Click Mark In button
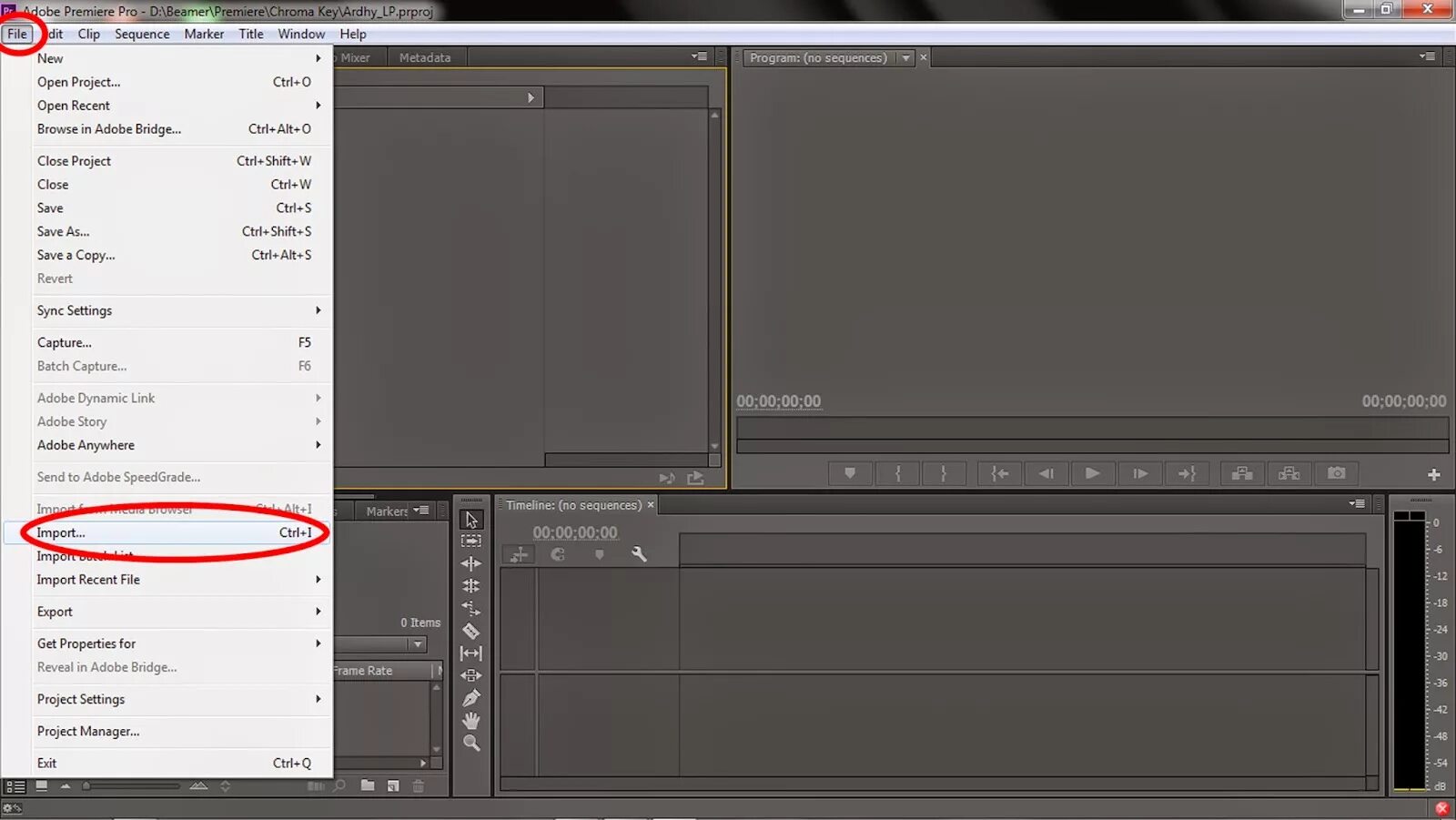The image size is (1456, 820). pyautogui.click(x=897, y=473)
